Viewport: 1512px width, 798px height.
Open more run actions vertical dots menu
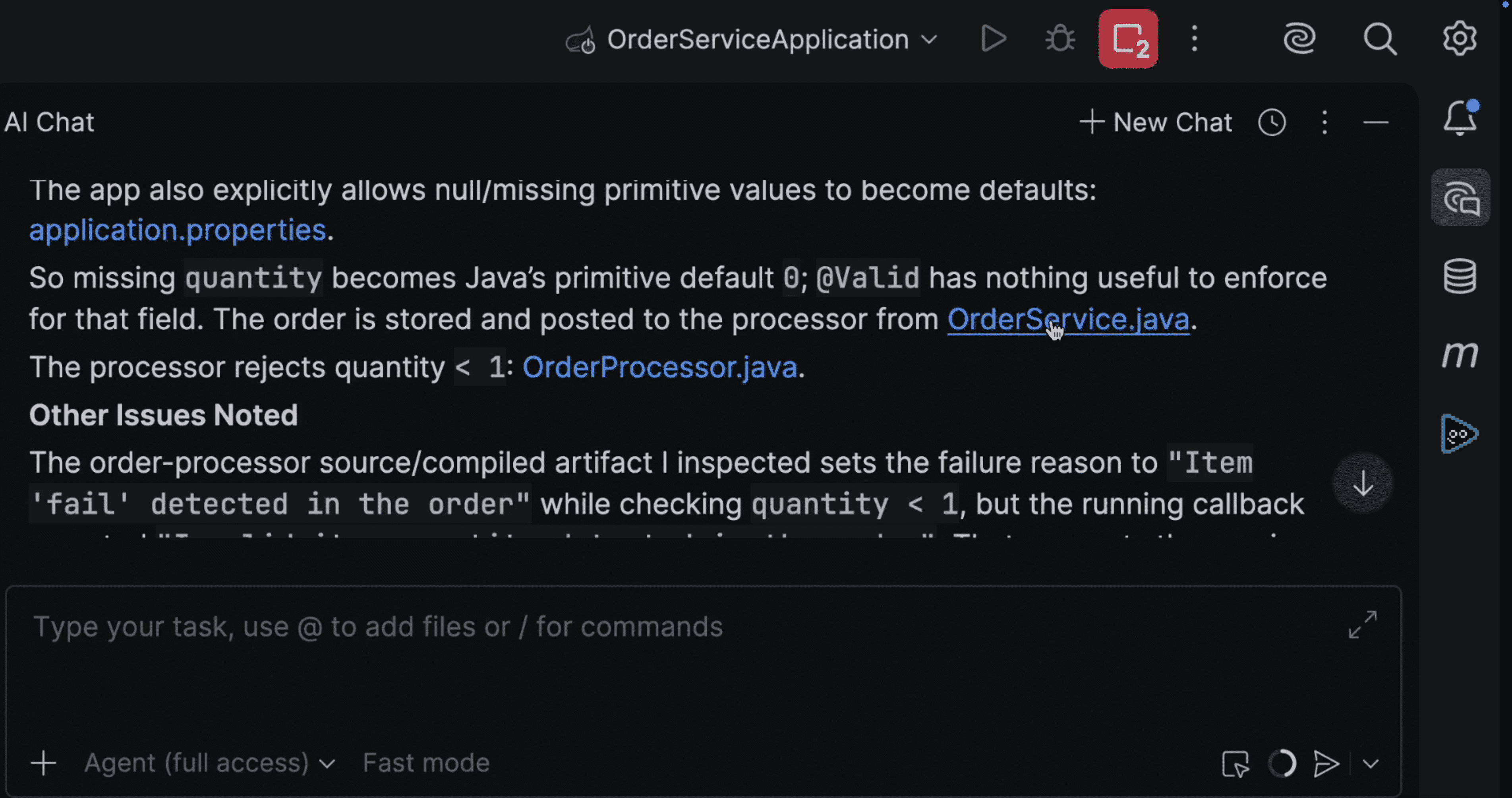pos(1195,39)
